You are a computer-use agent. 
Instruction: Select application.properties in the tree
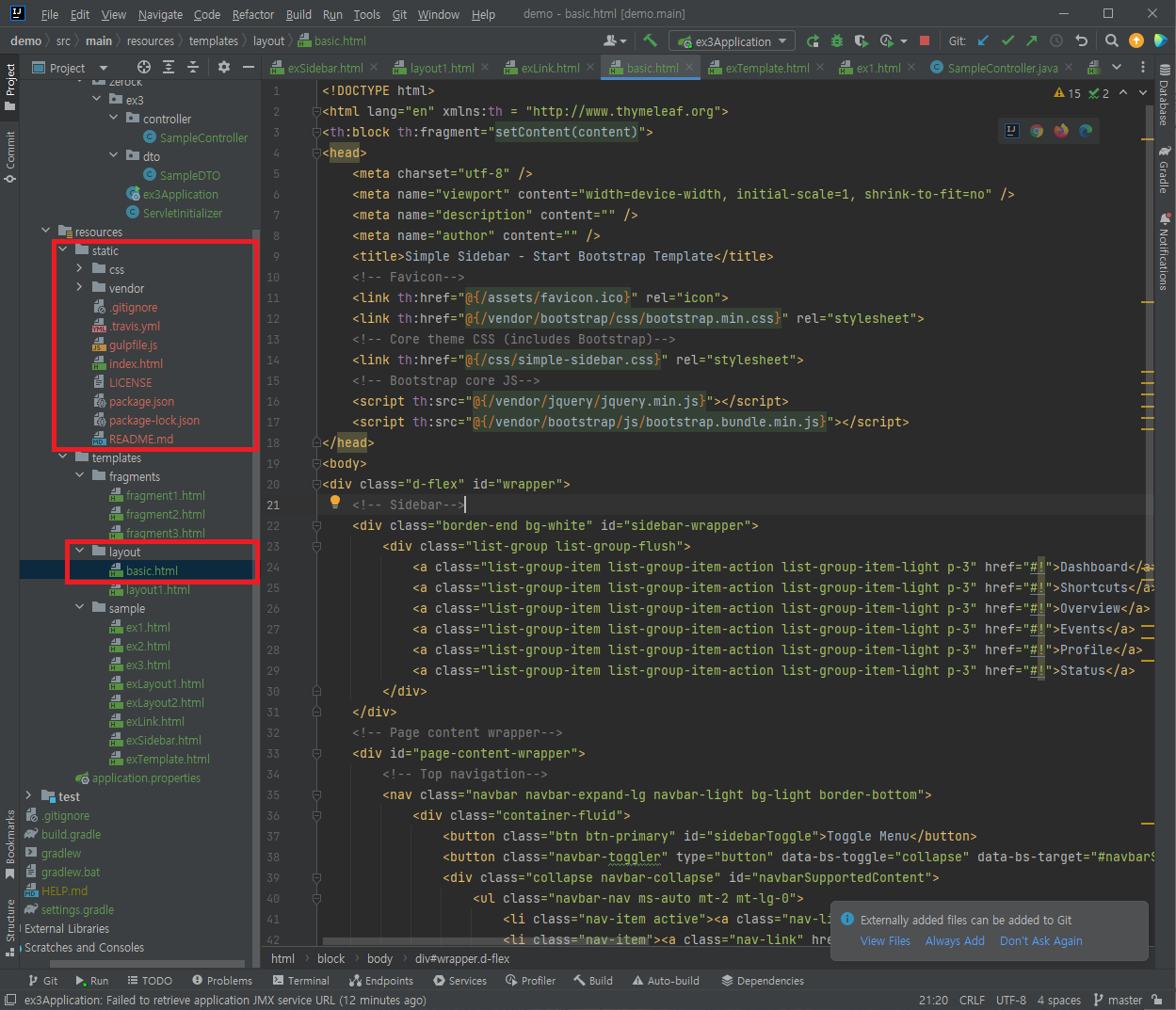click(146, 778)
